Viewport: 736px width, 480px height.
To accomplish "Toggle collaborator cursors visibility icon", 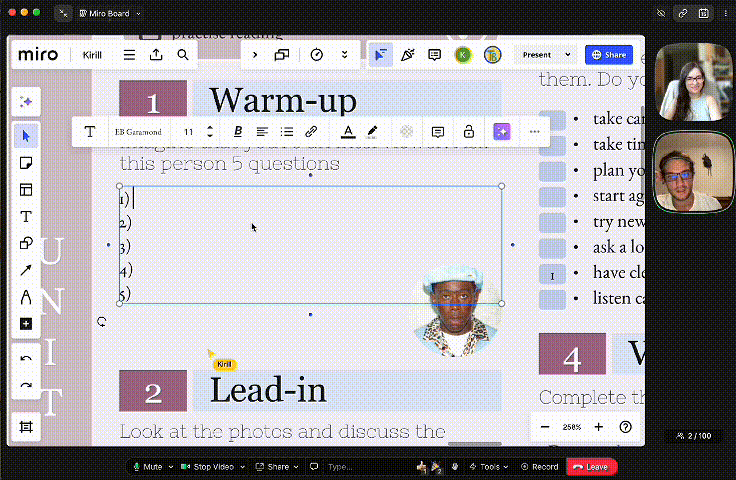I will pos(381,55).
